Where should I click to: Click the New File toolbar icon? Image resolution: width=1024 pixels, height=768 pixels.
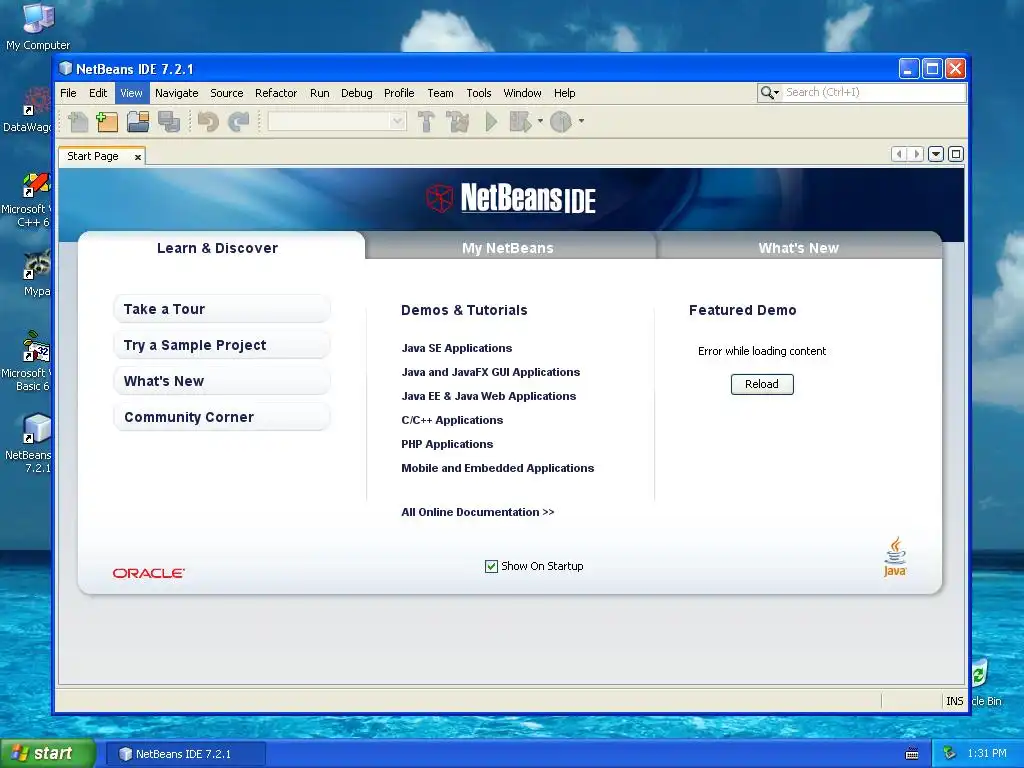pyautogui.click(x=78, y=121)
